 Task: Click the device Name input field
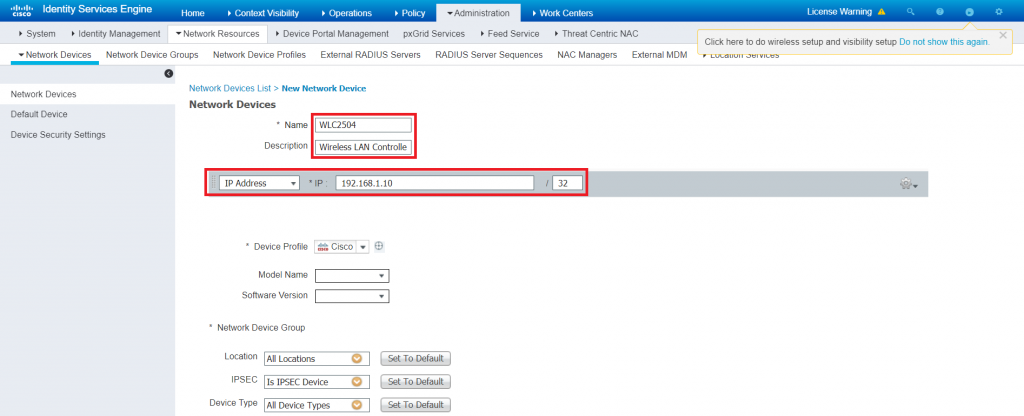pyautogui.click(x=362, y=125)
